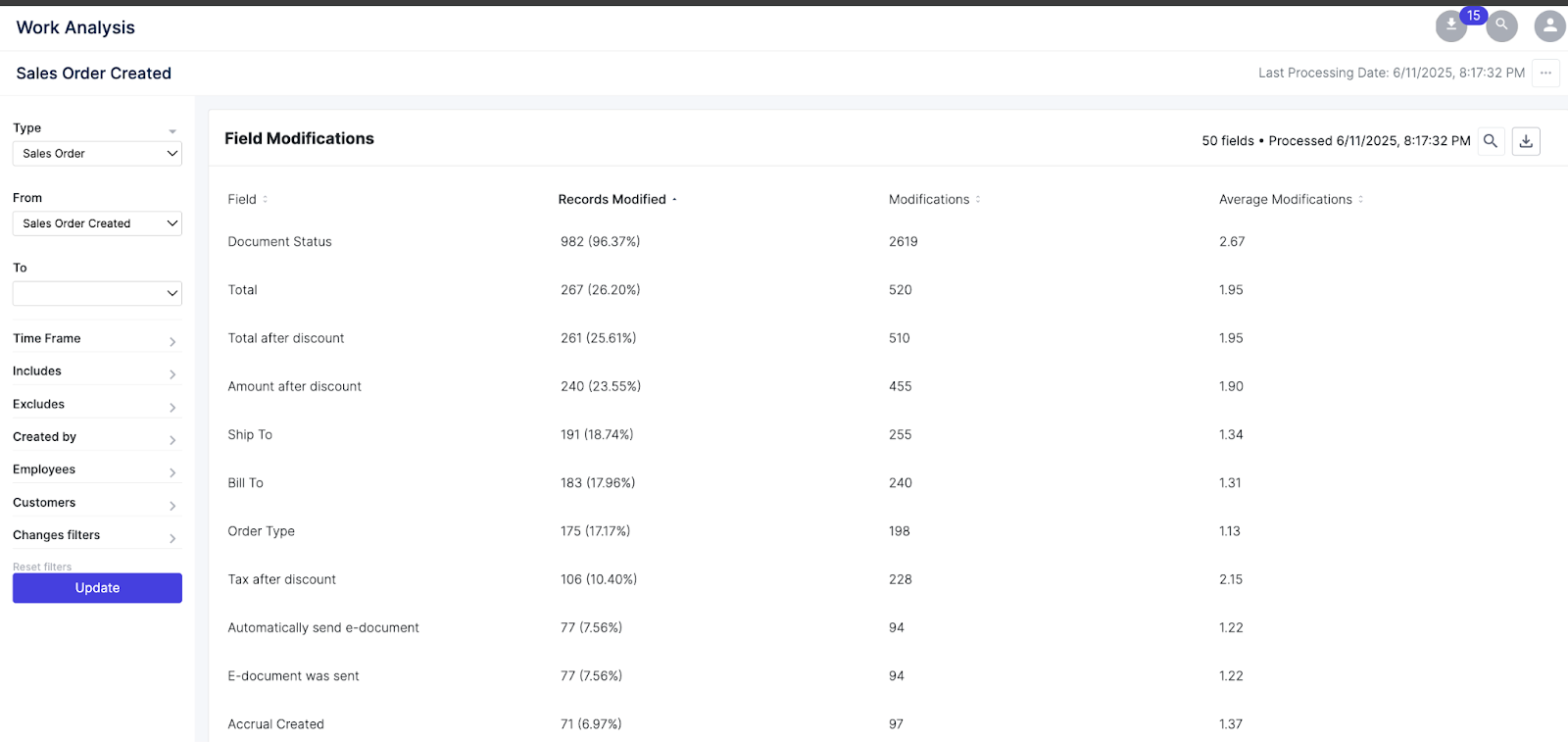Select the Bill To field row
Image resolution: width=1568 pixels, height=742 pixels.
[245, 483]
